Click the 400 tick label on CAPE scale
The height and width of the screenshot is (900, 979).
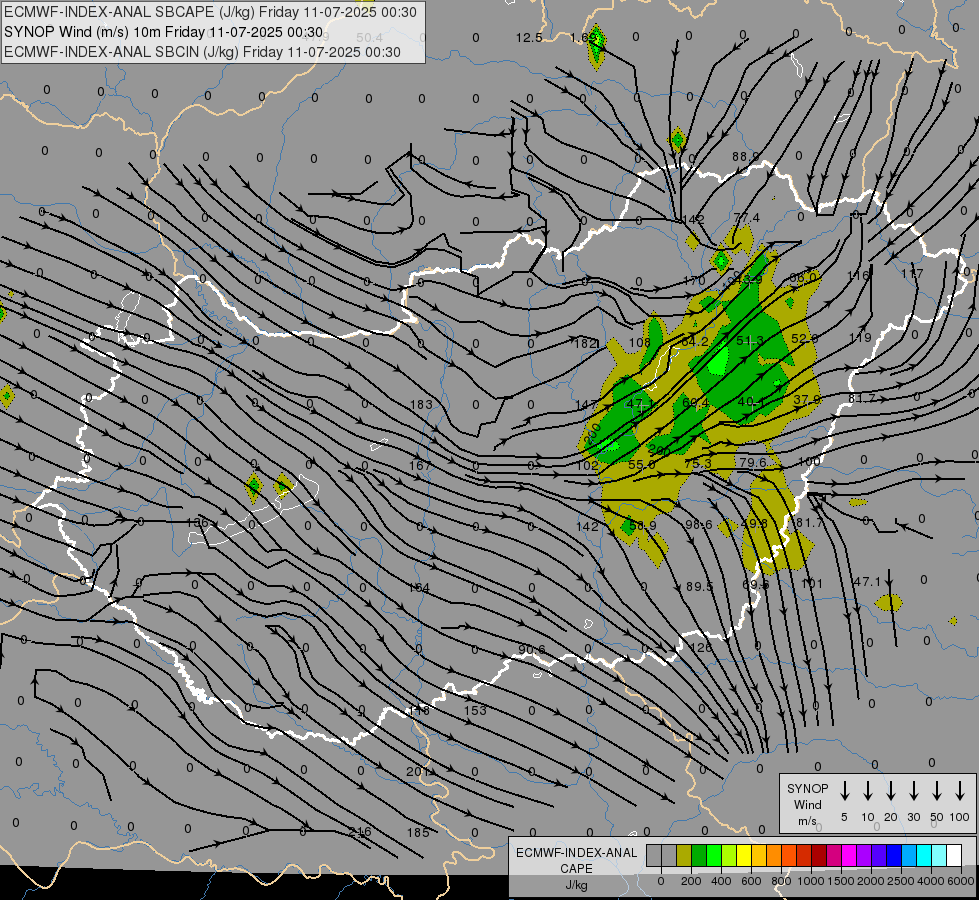(721, 881)
